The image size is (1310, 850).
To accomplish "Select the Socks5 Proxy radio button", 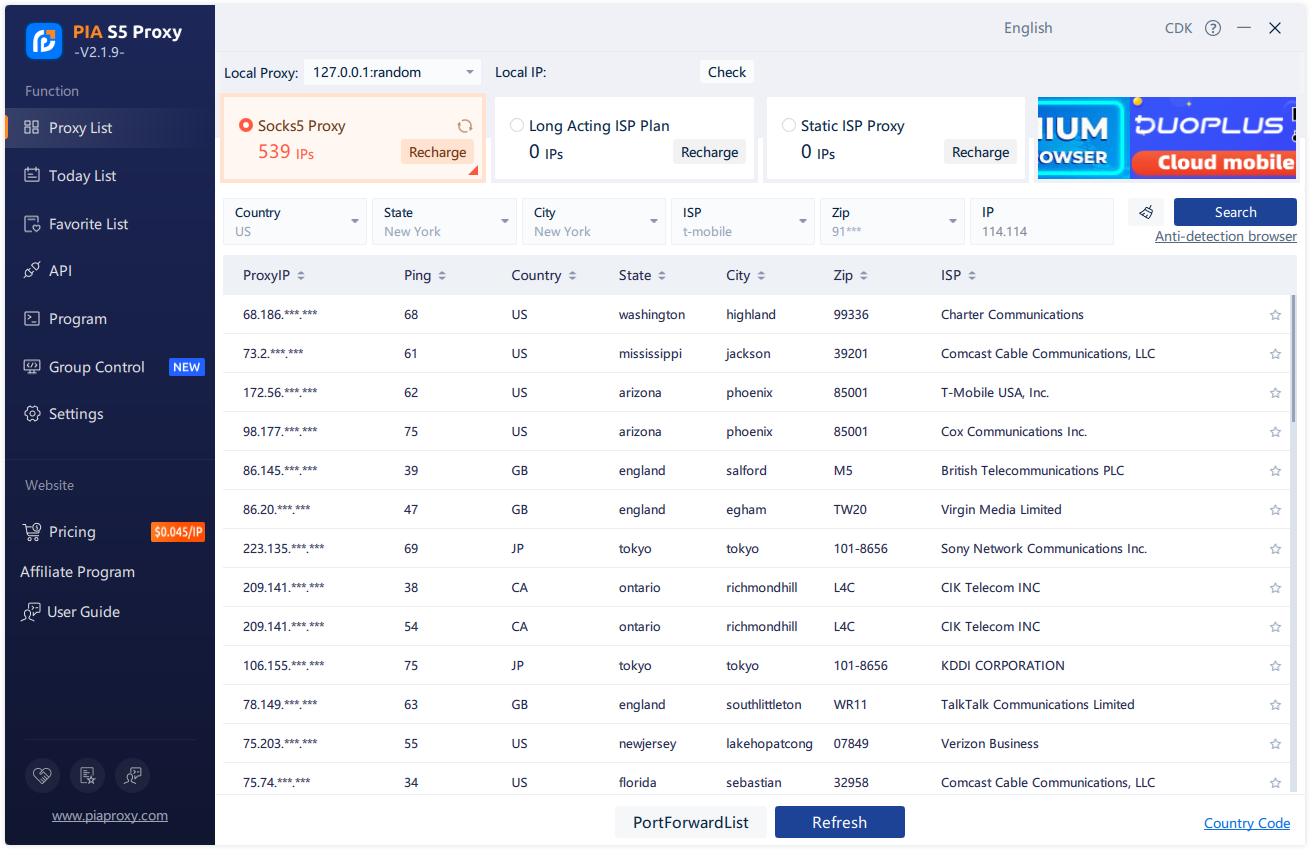I will pos(246,126).
